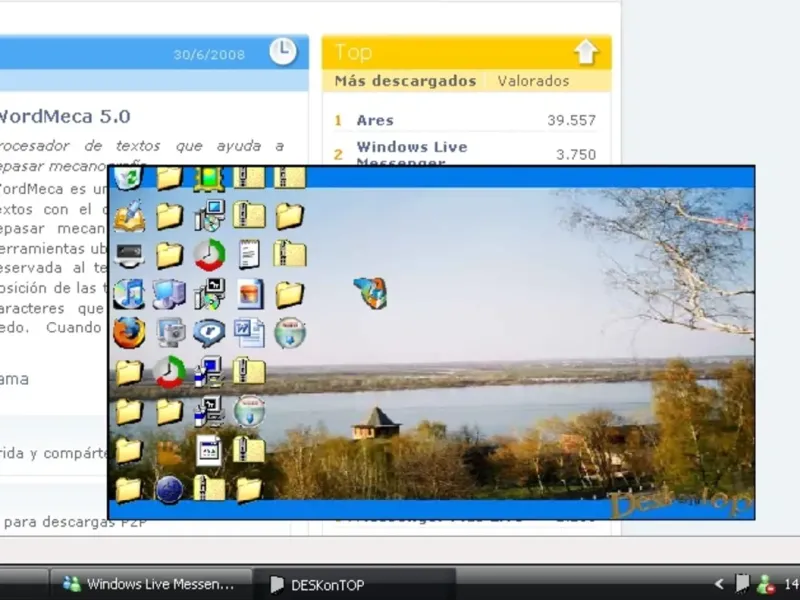Click the clock icon beside 30/6/2008
Viewport: 800px width, 600px height.
[283, 52]
